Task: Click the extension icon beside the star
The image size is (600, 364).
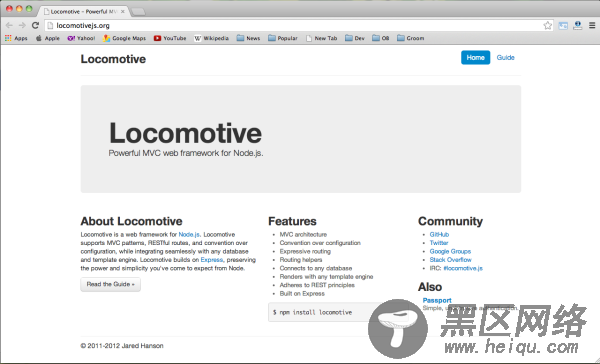Action: pyautogui.click(x=563, y=25)
